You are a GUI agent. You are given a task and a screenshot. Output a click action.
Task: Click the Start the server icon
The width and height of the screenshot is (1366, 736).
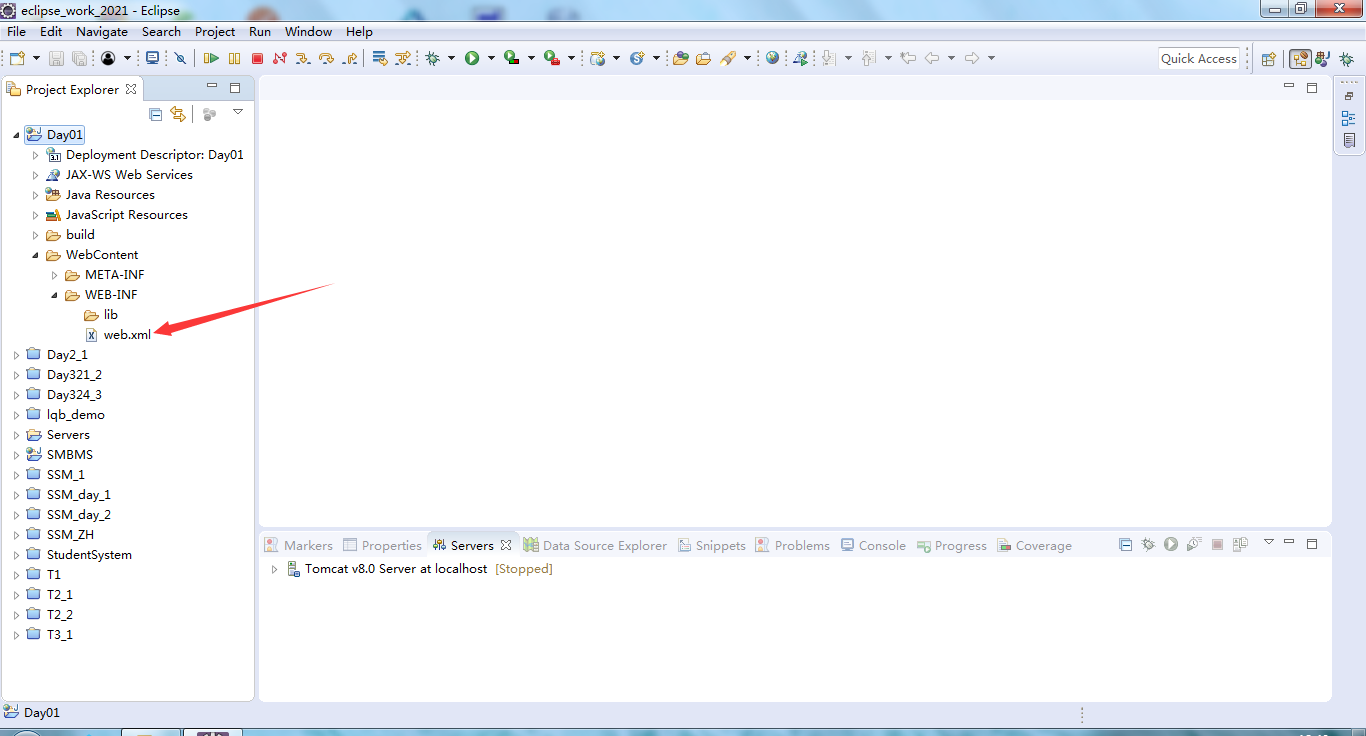[x=1171, y=545]
